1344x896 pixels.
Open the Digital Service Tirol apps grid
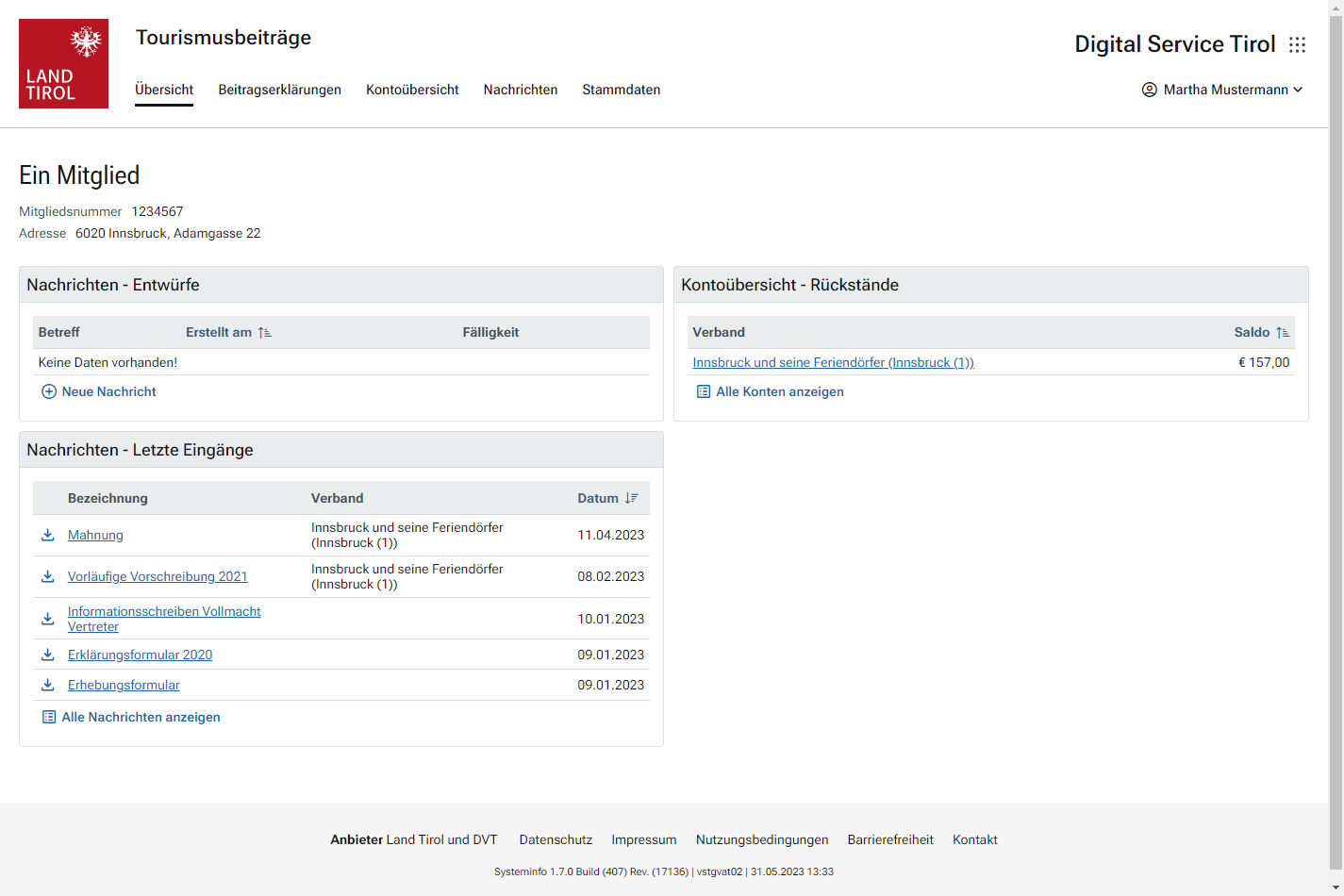[x=1298, y=44]
